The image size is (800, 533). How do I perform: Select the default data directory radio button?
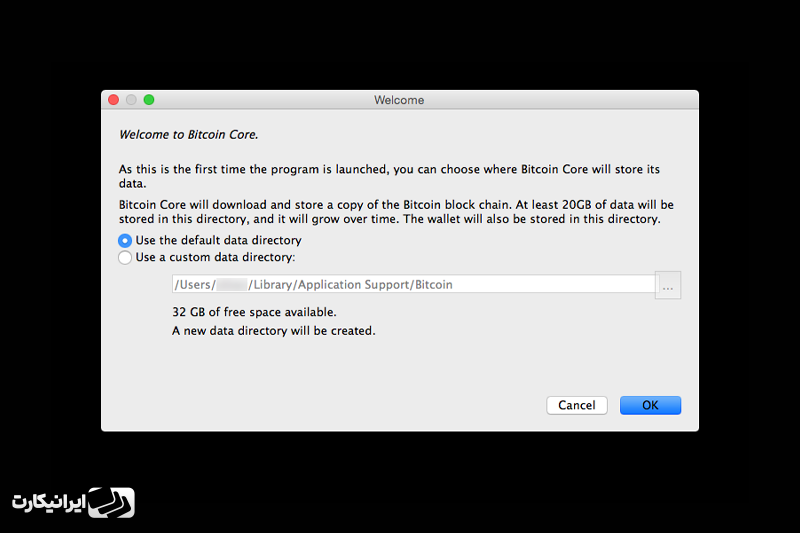click(125, 240)
